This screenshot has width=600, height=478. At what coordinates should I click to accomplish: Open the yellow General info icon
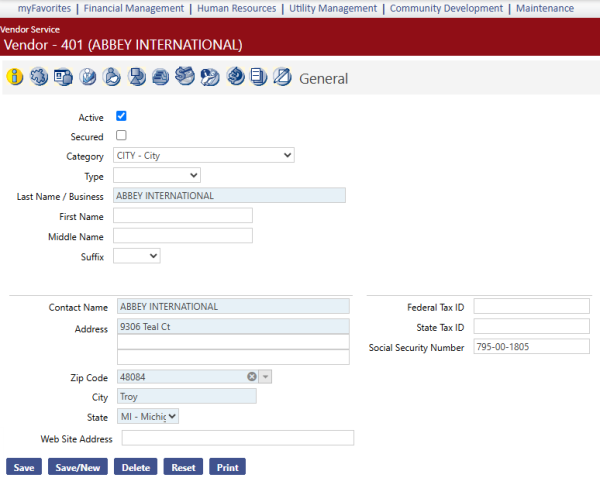click(x=15, y=77)
